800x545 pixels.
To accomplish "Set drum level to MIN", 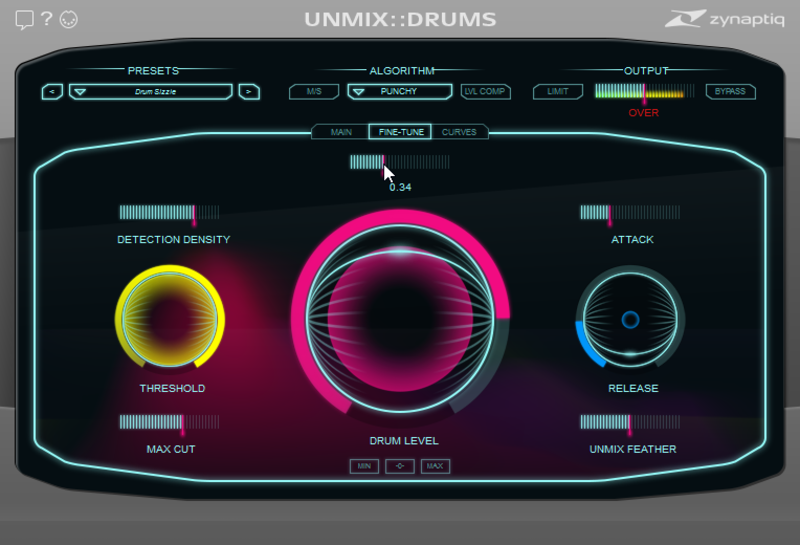I will (x=364, y=466).
